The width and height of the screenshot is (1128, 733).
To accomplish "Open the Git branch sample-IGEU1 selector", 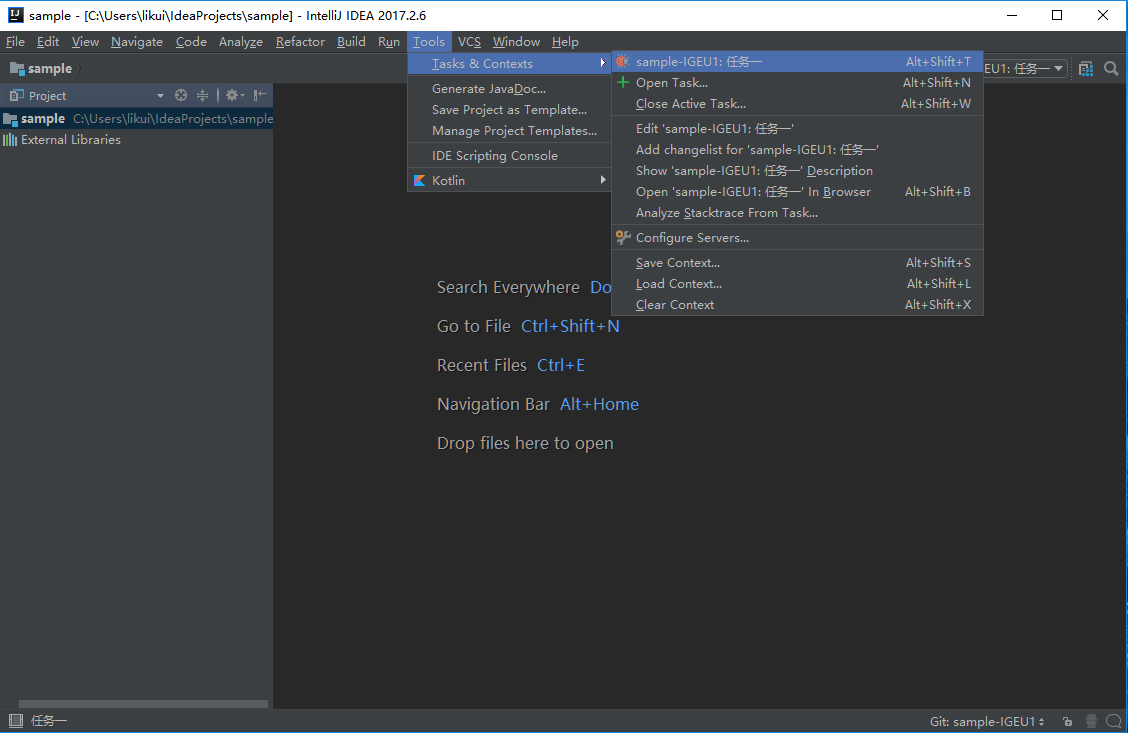I will point(987,721).
